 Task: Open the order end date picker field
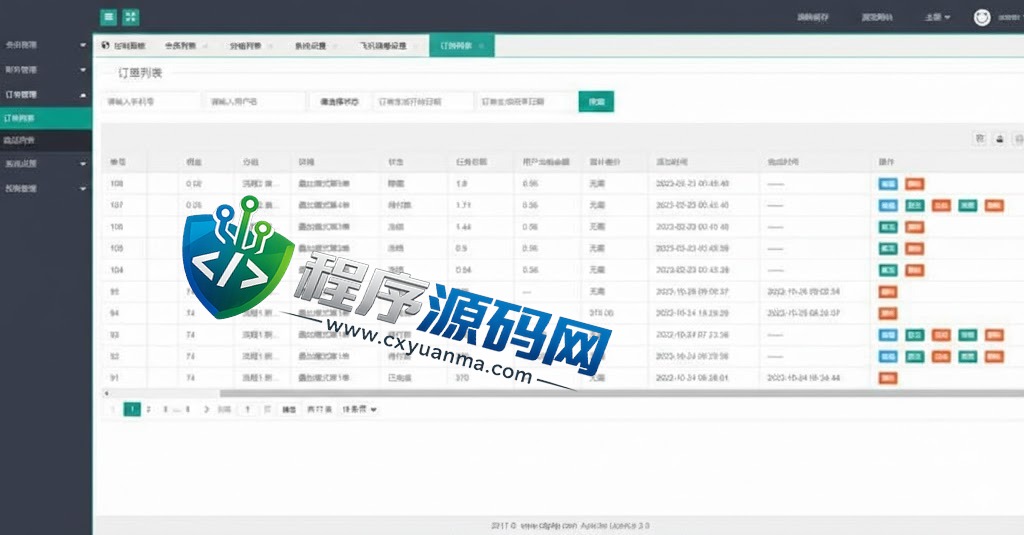526,102
